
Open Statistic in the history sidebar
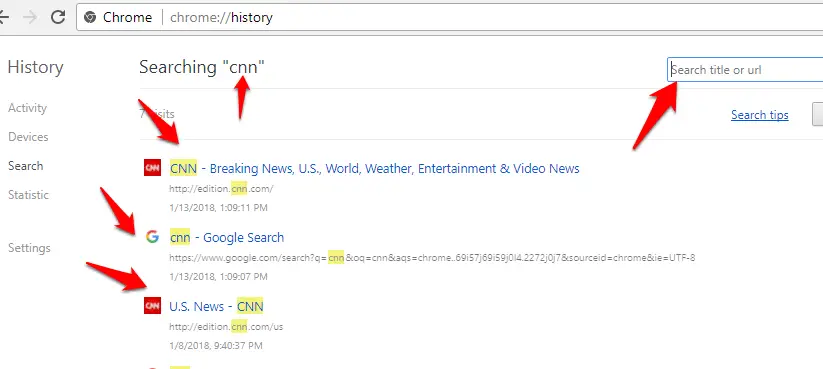click(x=28, y=195)
